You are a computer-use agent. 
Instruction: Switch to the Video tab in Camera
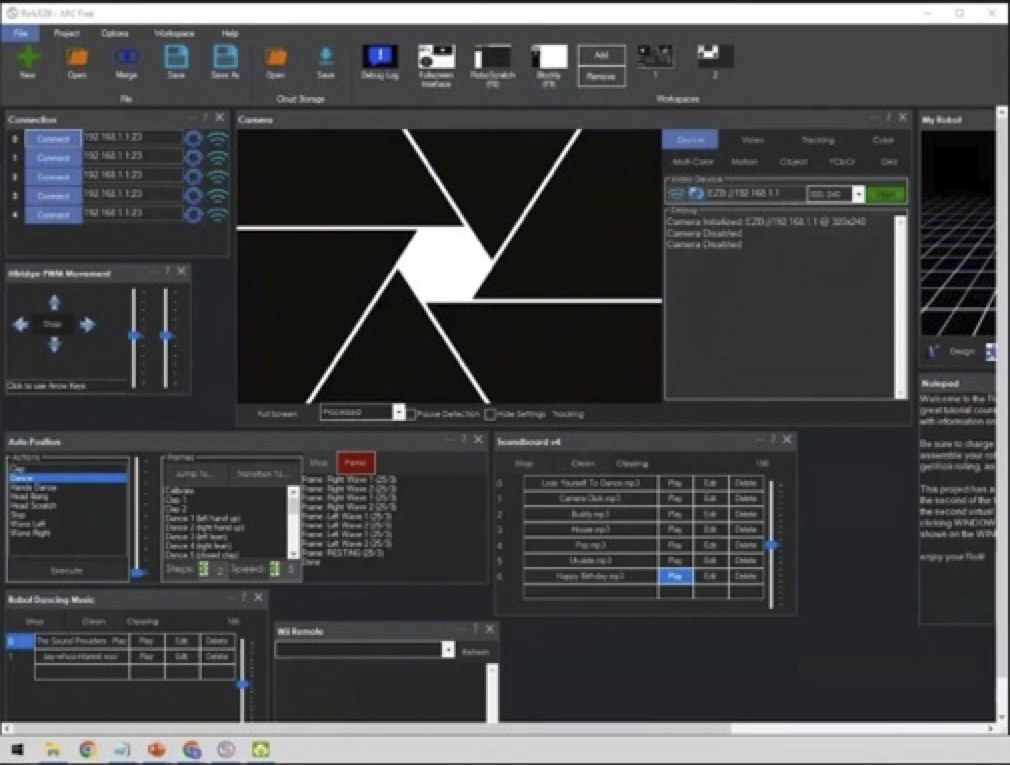[752, 140]
